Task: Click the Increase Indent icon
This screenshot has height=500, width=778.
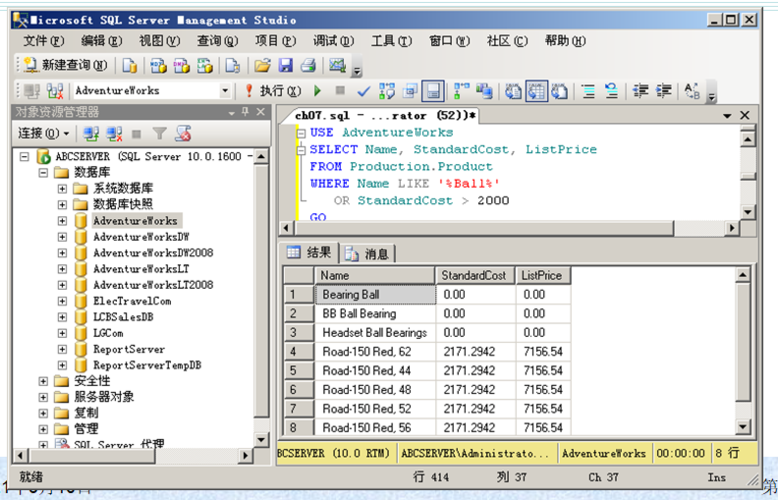Action: pos(664,91)
